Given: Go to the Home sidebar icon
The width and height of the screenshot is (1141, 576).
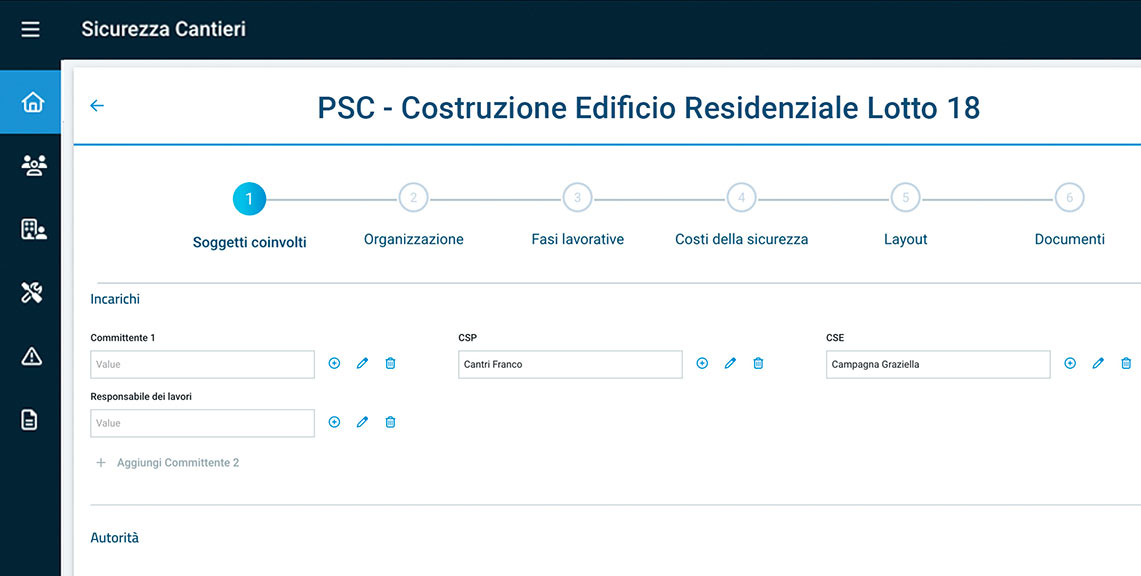Looking at the screenshot, I should pyautogui.click(x=33, y=103).
